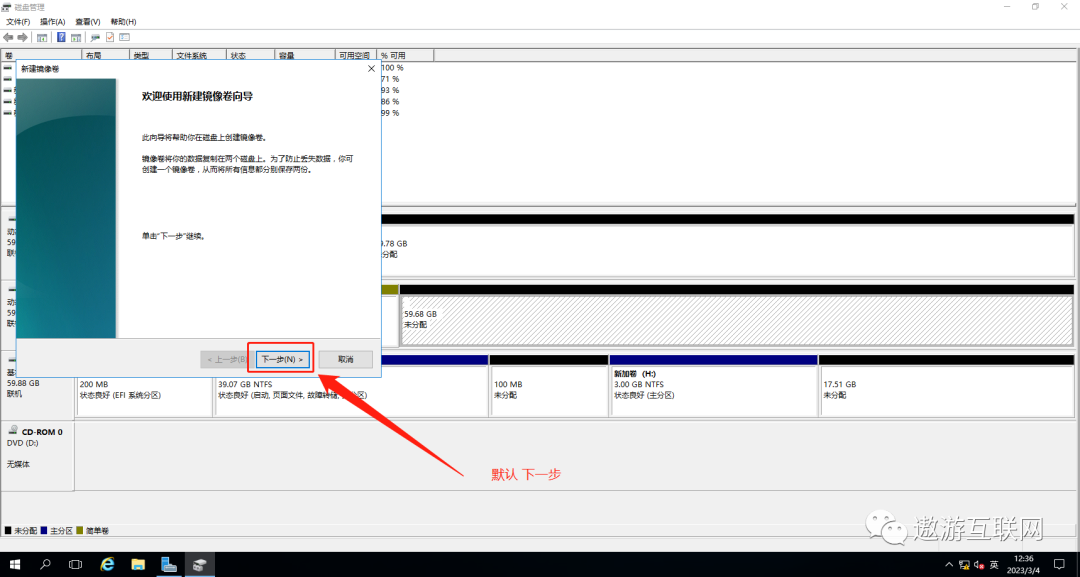Click 取消 to cancel the wizard
Screen dimensions: 1080x577
coord(346,359)
